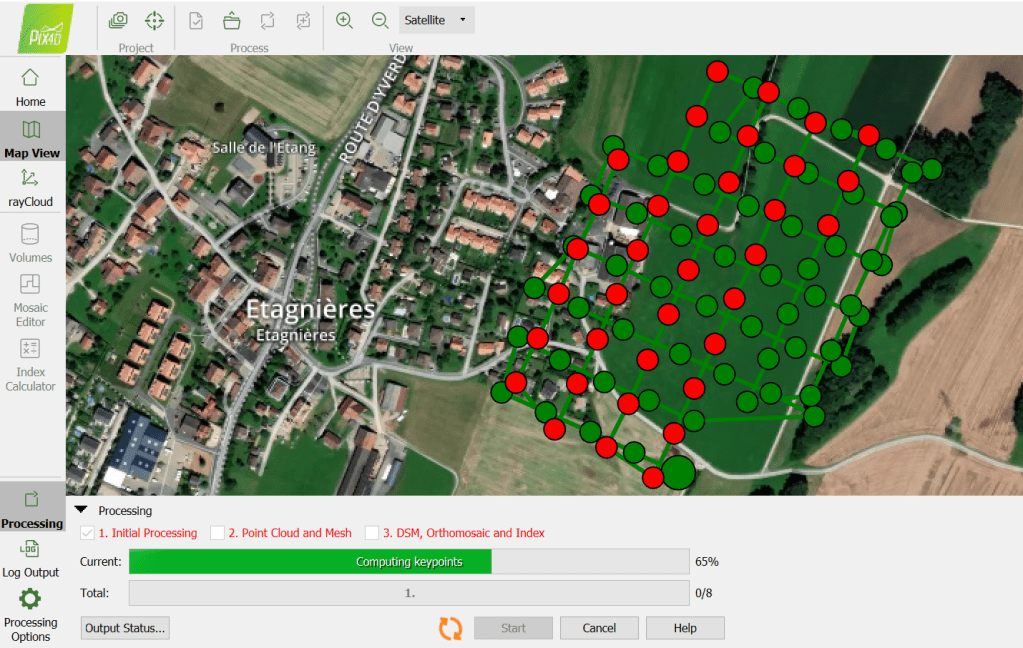
Task: Enable the Point Cloud and Mesh step
Action: pos(218,533)
